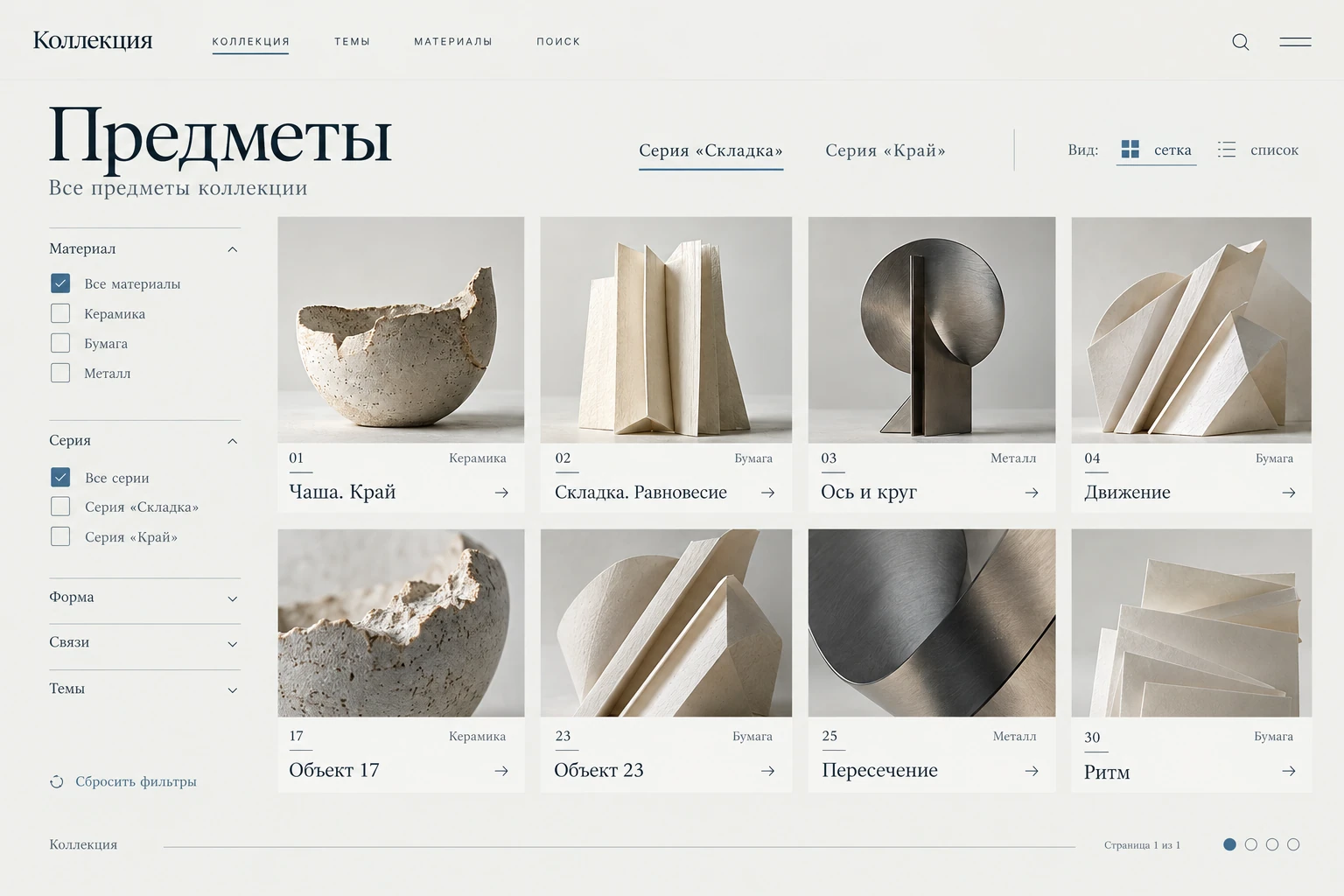The width and height of the screenshot is (1344, 896).
Task: Click the reset icon beside Сбросить фильтры
Action: pyautogui.click(x=57, y=781)
